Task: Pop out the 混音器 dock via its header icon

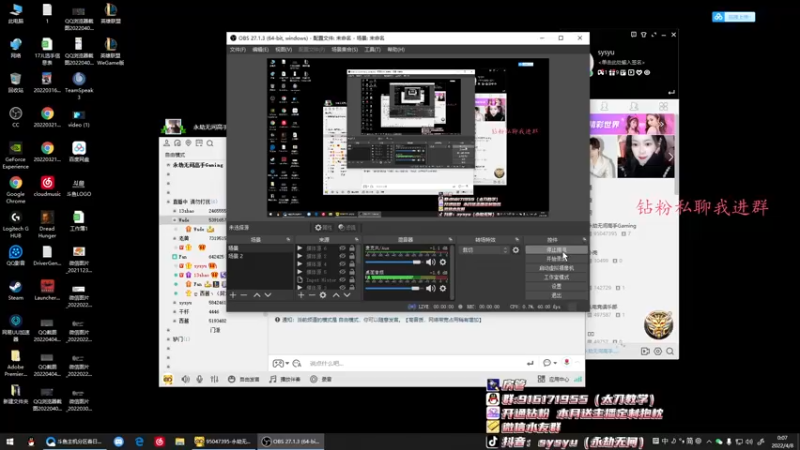Action: pos(450,239)
